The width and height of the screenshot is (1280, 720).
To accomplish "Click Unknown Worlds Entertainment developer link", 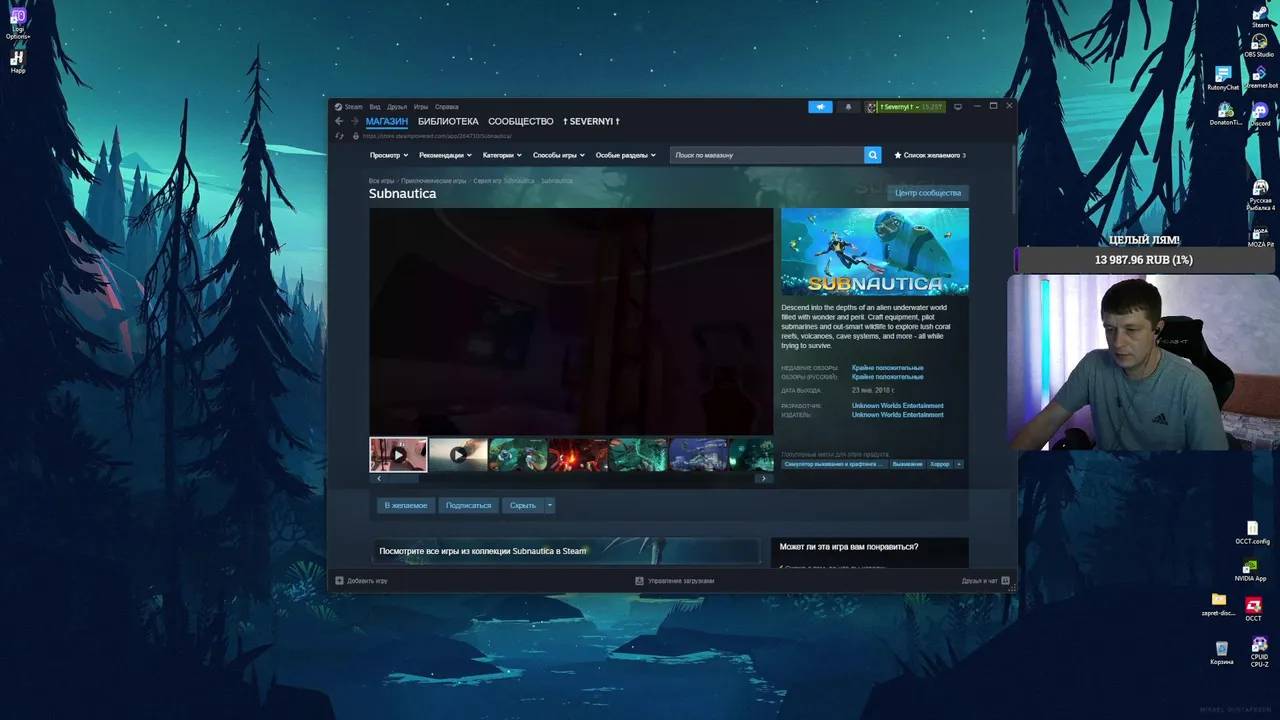I will coord(897,406).
